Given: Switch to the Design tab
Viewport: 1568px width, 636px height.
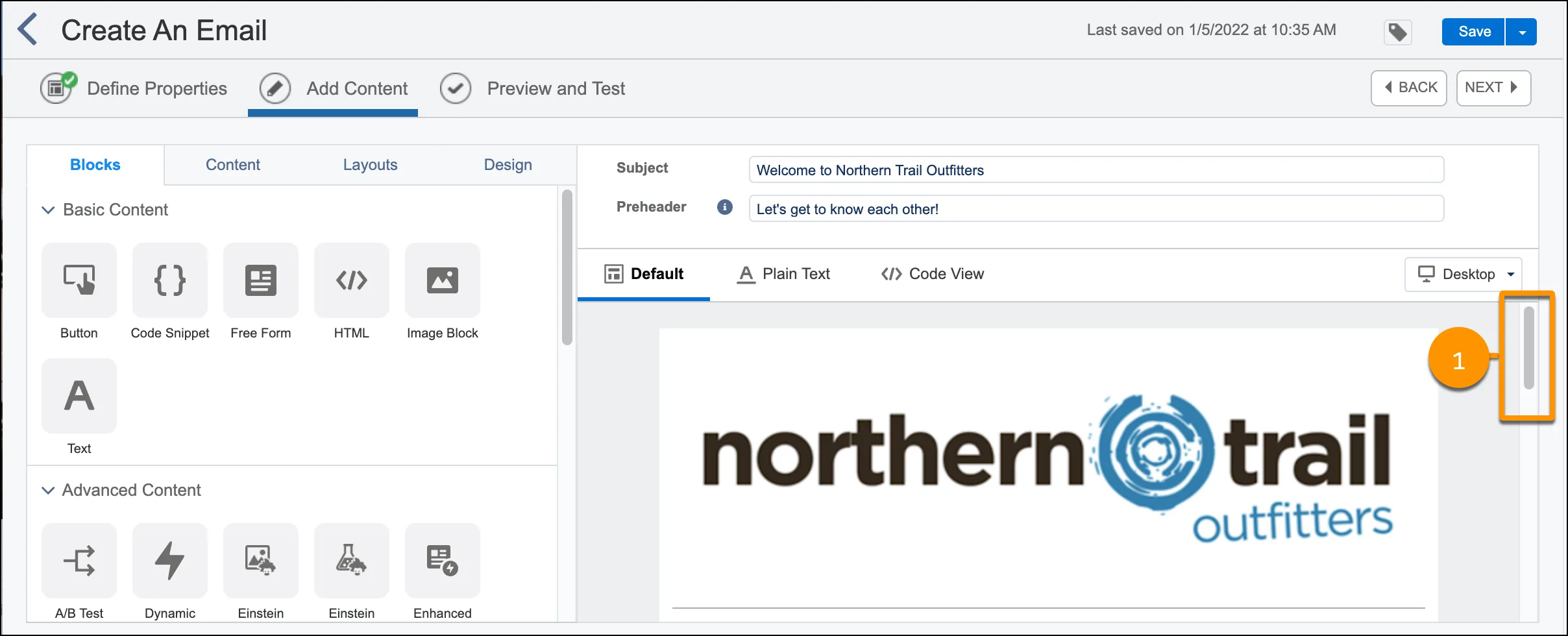Looking at the screenshot, I should [x=508, y=165].
